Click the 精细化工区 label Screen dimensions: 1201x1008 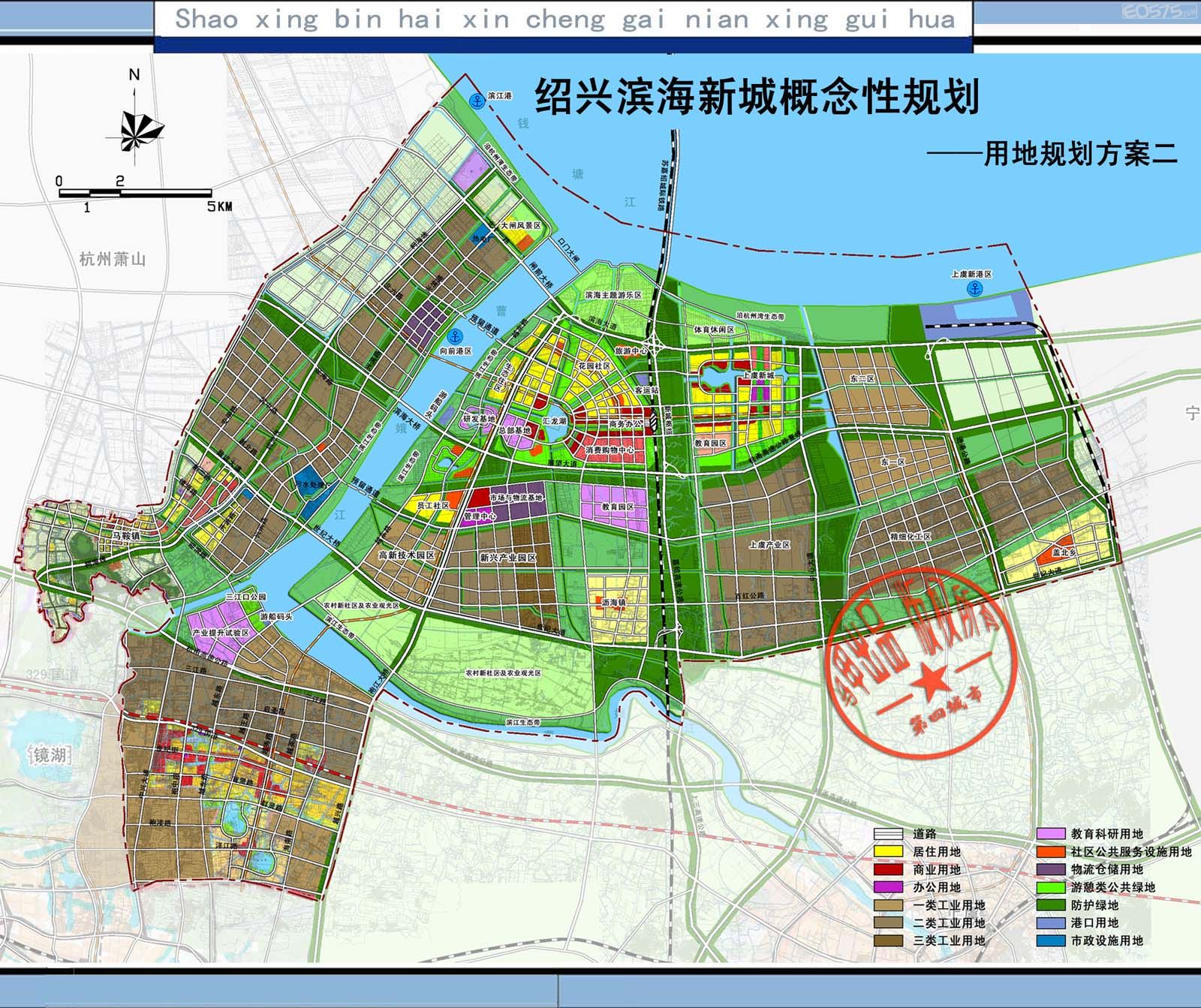tap(911, 537)
